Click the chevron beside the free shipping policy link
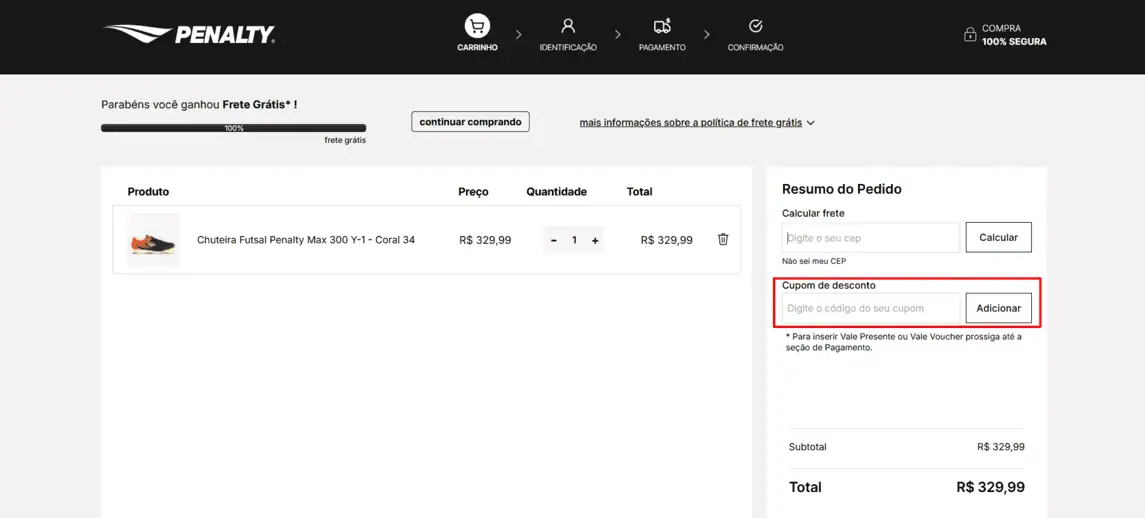This screenshot has height=518, width=1145. (811, 123)
